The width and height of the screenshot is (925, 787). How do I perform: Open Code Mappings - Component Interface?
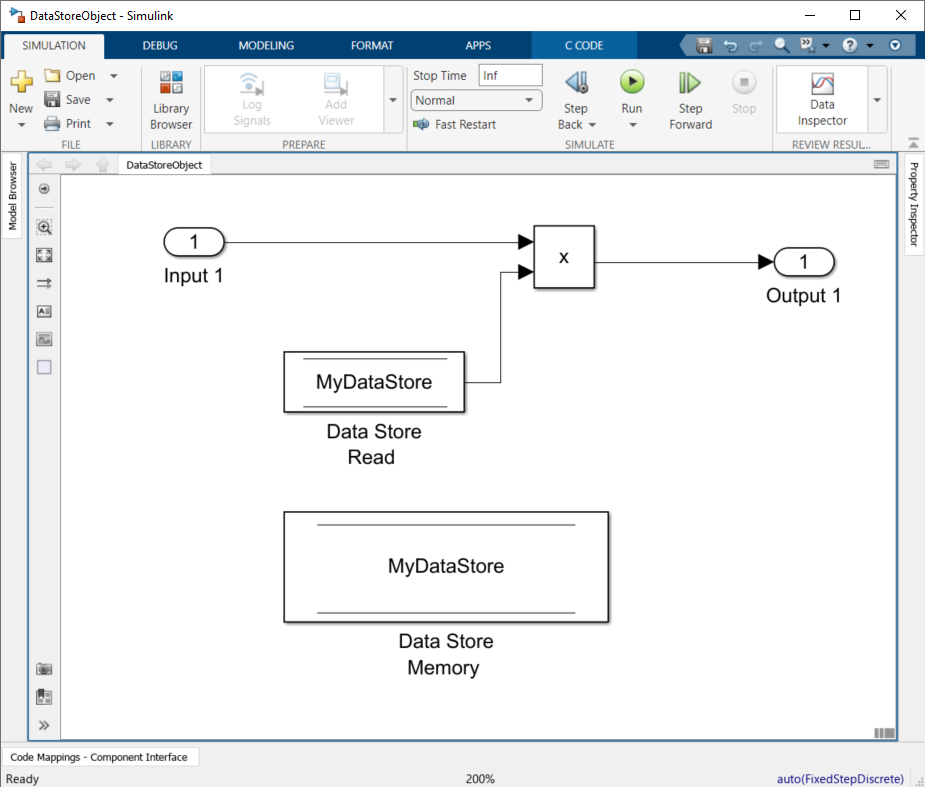(99, 757)
